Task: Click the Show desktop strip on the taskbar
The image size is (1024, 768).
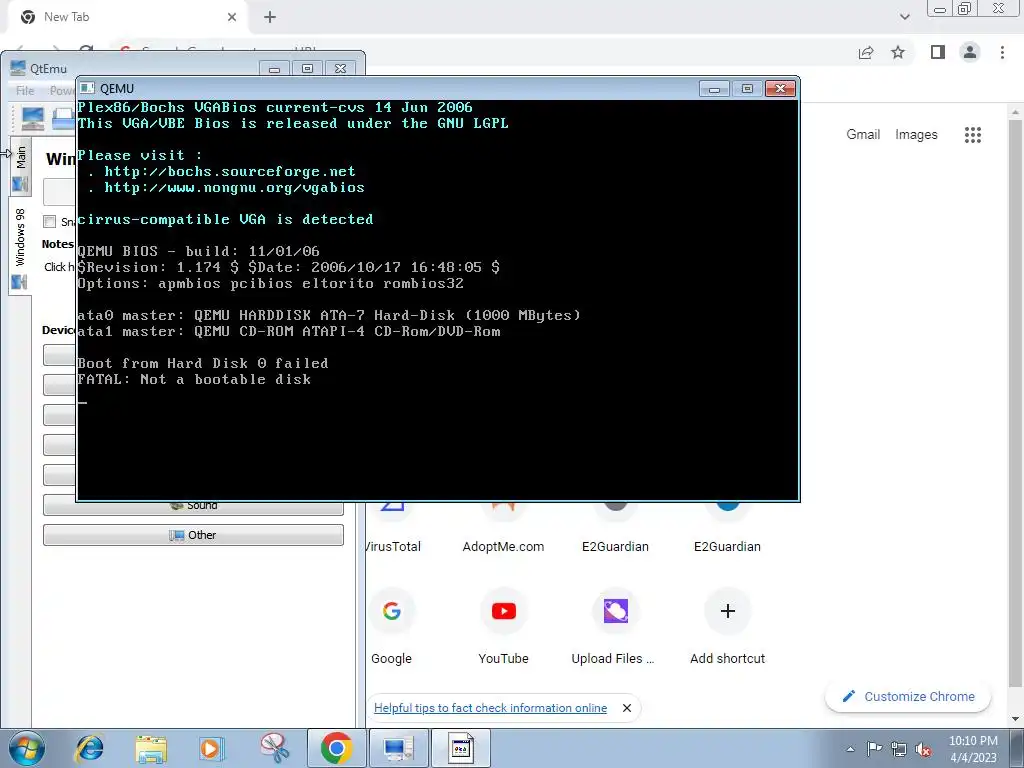Action: pyautogui.click(x=1017, y=748)
